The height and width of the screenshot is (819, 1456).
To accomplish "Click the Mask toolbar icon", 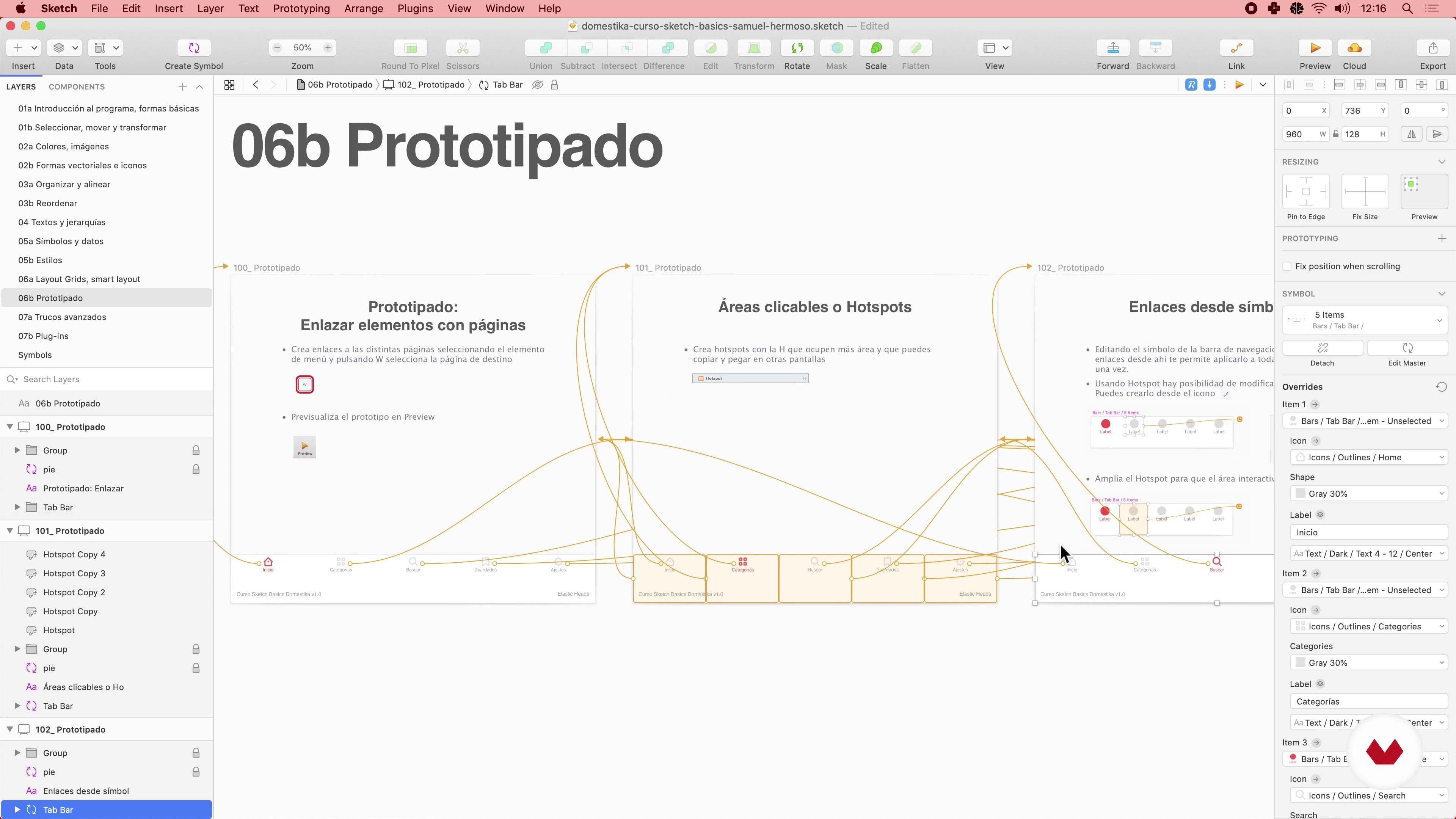I will coord(836,48).
